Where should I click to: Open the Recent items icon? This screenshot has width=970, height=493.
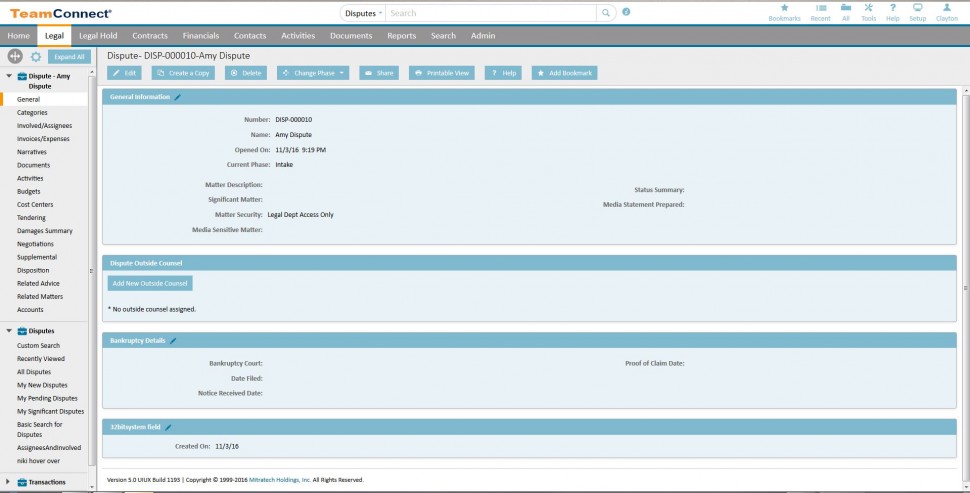tap(821, 8)
